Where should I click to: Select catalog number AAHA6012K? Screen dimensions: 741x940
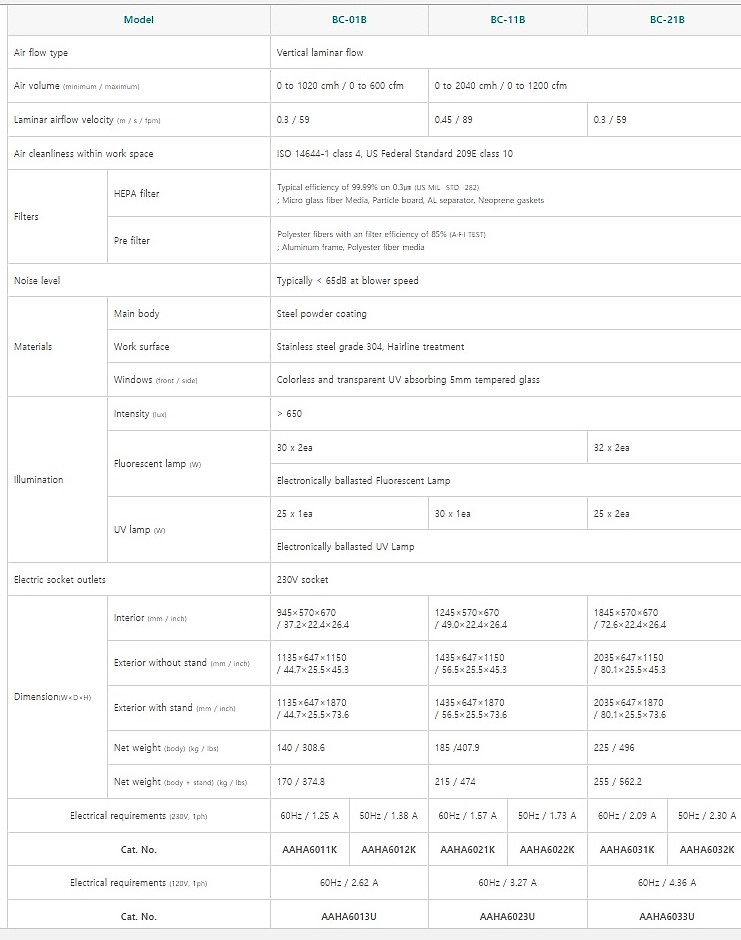(x=388, y=850)
